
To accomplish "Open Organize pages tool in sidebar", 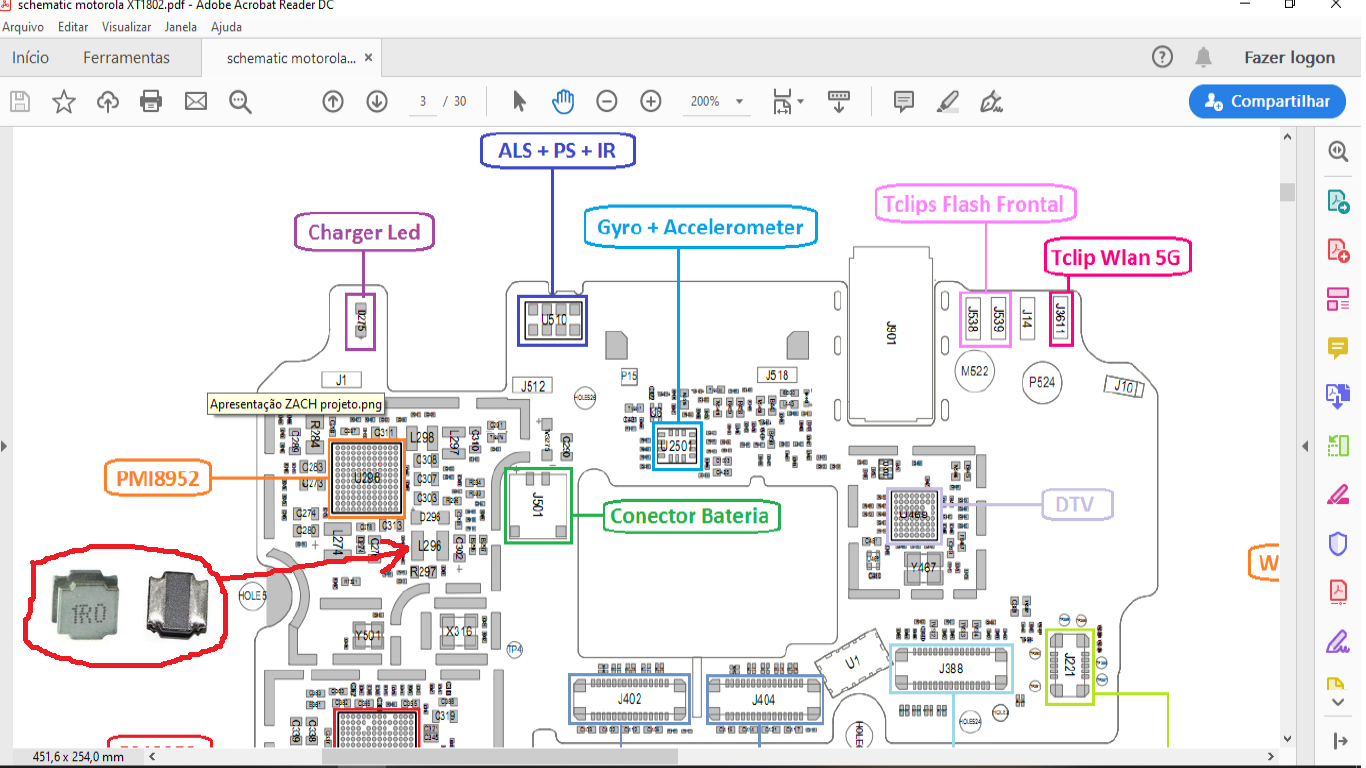I will click(x=1338, y=445).
